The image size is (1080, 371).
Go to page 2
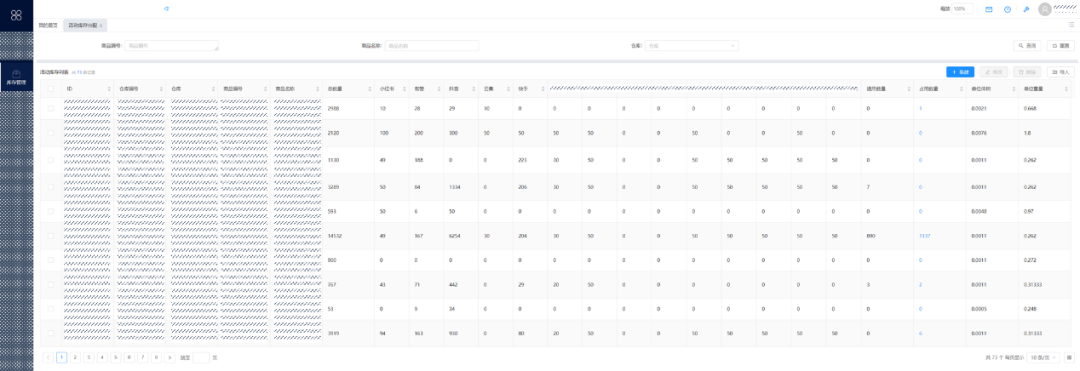click(75, 357)
